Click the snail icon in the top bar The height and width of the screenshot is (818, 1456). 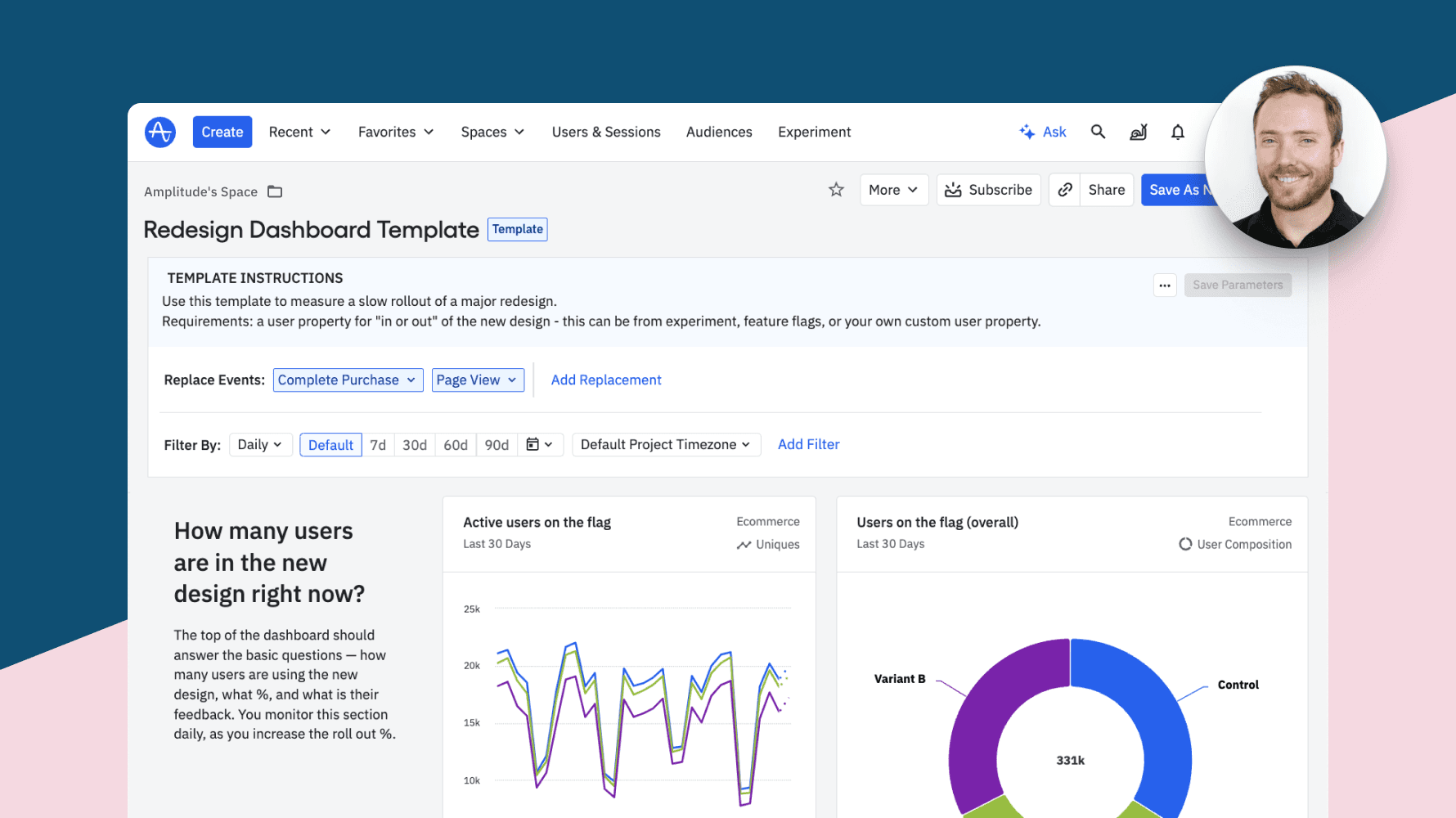pos(1138,132)
